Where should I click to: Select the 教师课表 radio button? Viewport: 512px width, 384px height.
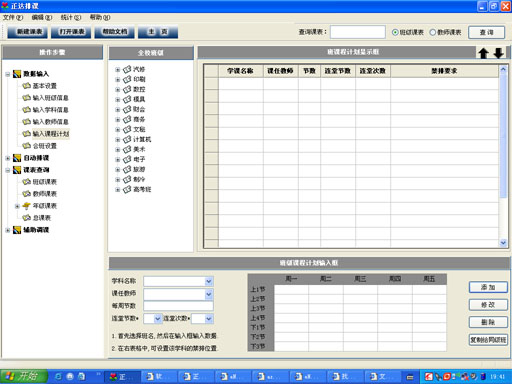433,32
